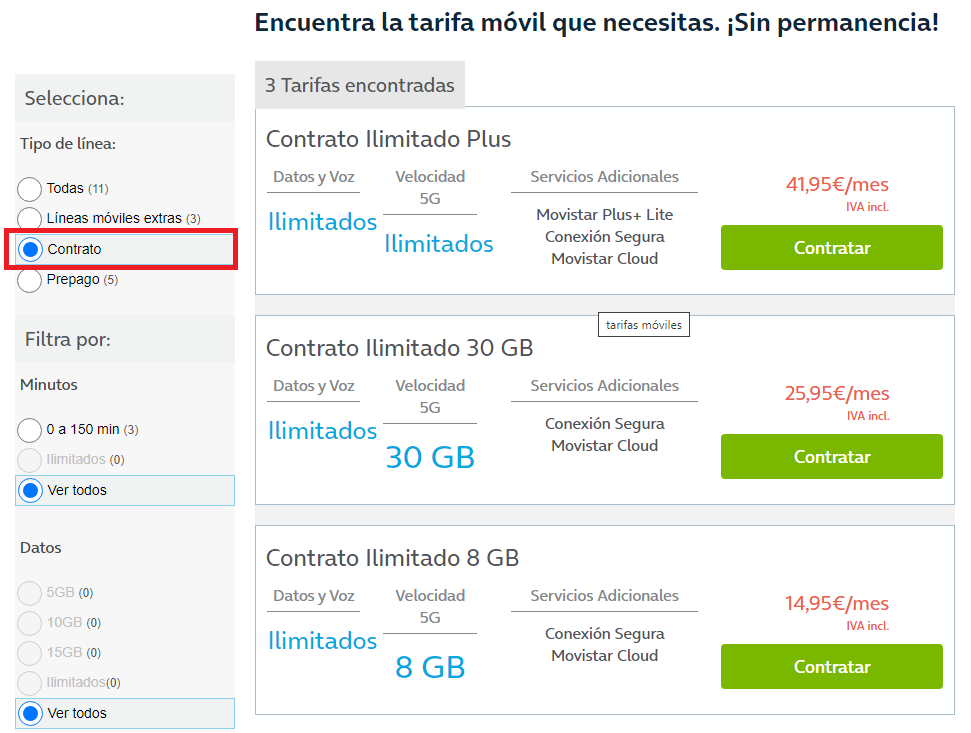The width and height of the screenshot is (971, 733).
Task: Click Contratar for Contrato Ilimitado 8 GB
Action: (831, 667)
